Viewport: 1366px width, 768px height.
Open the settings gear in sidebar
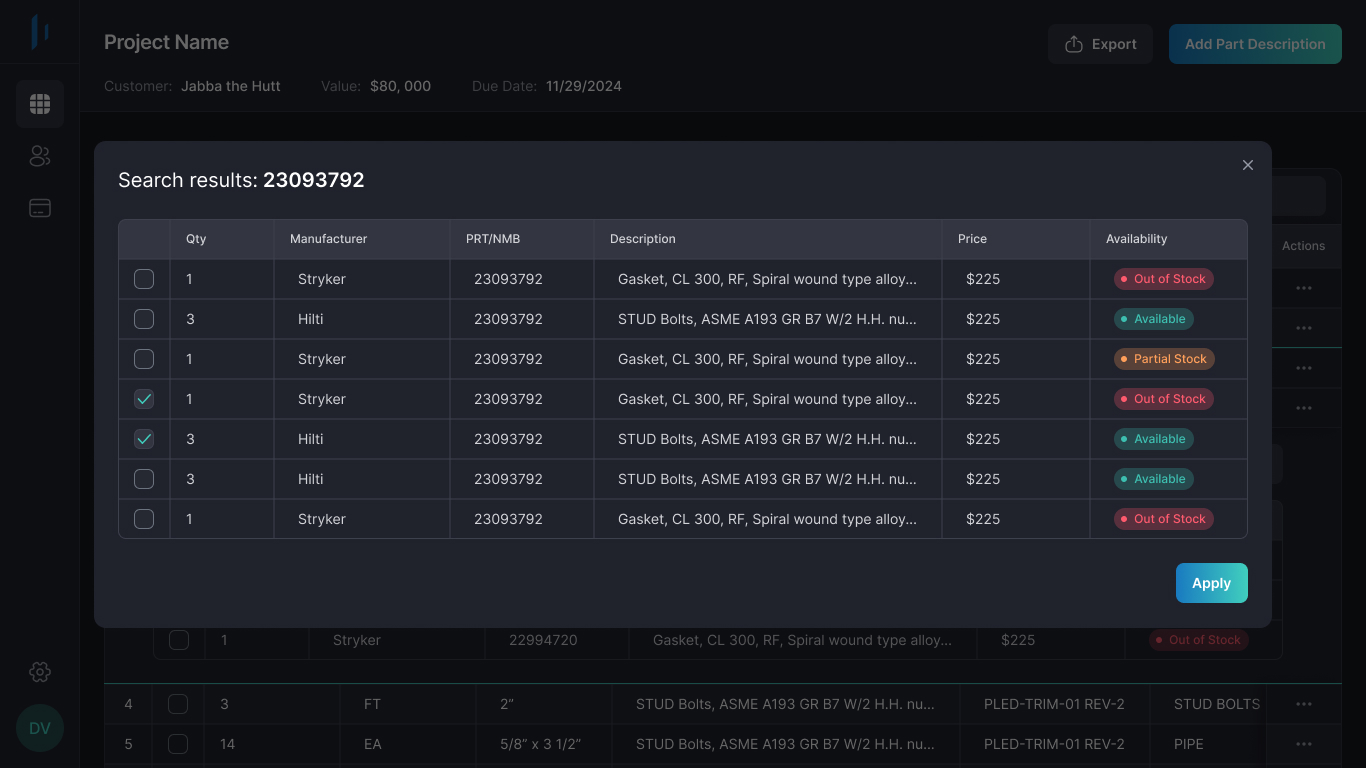[40, 672]
